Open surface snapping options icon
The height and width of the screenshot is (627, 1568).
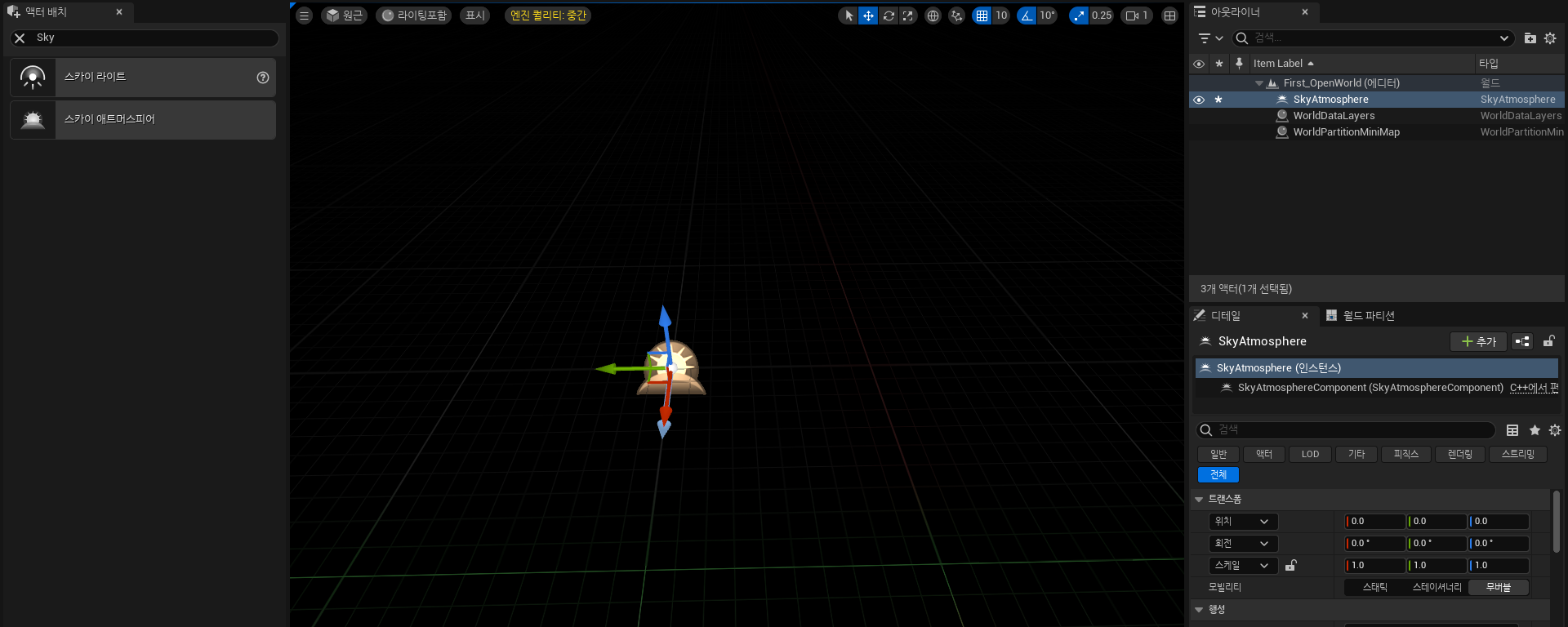coord(956,16)
